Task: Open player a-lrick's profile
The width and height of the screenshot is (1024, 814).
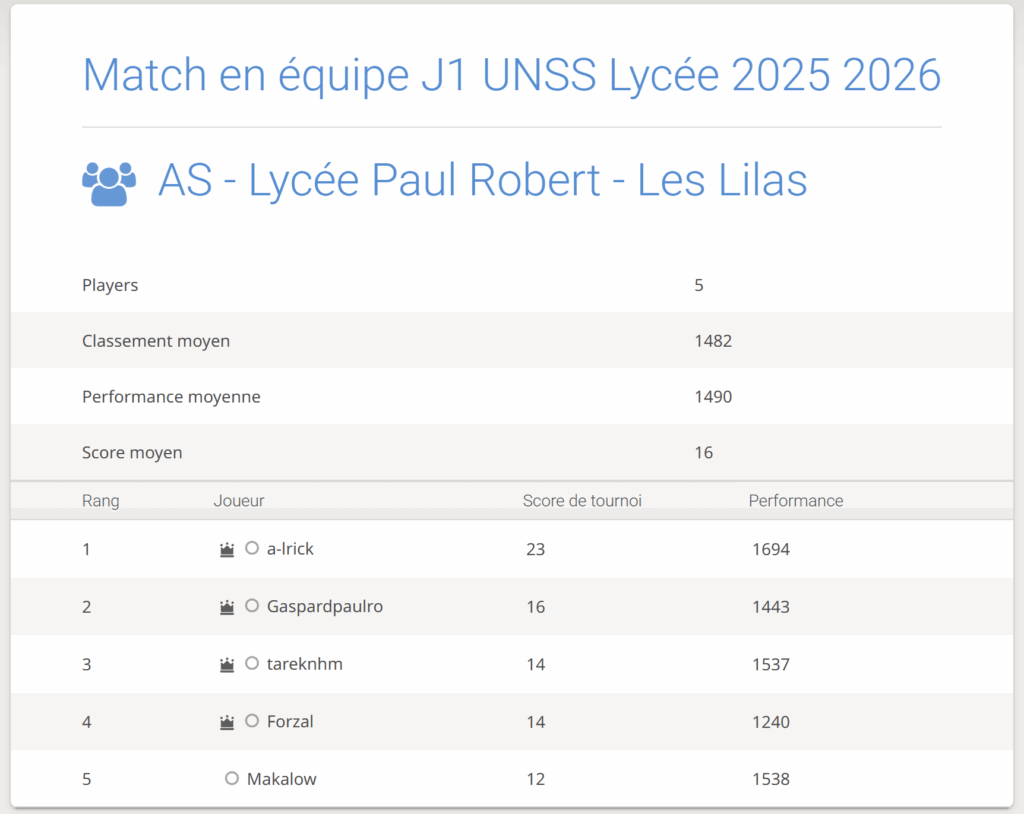Action: click(290, 549)
